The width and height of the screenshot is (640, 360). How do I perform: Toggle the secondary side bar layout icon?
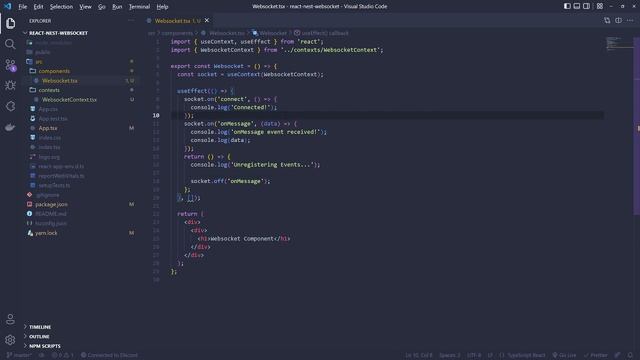coord(587,6)
